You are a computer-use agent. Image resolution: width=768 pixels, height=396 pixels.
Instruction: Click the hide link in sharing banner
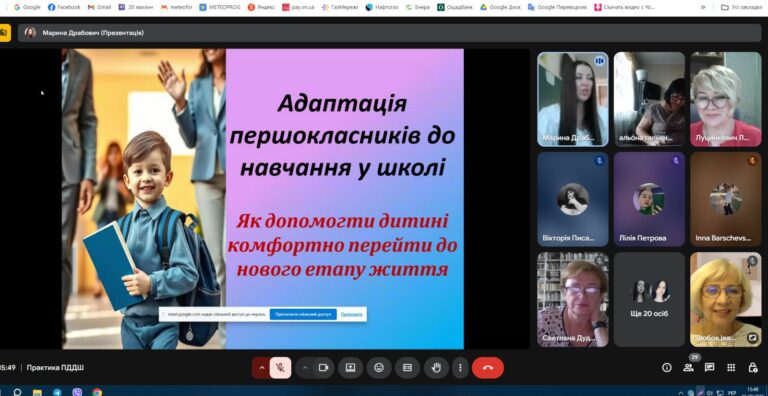pos(351,314)
